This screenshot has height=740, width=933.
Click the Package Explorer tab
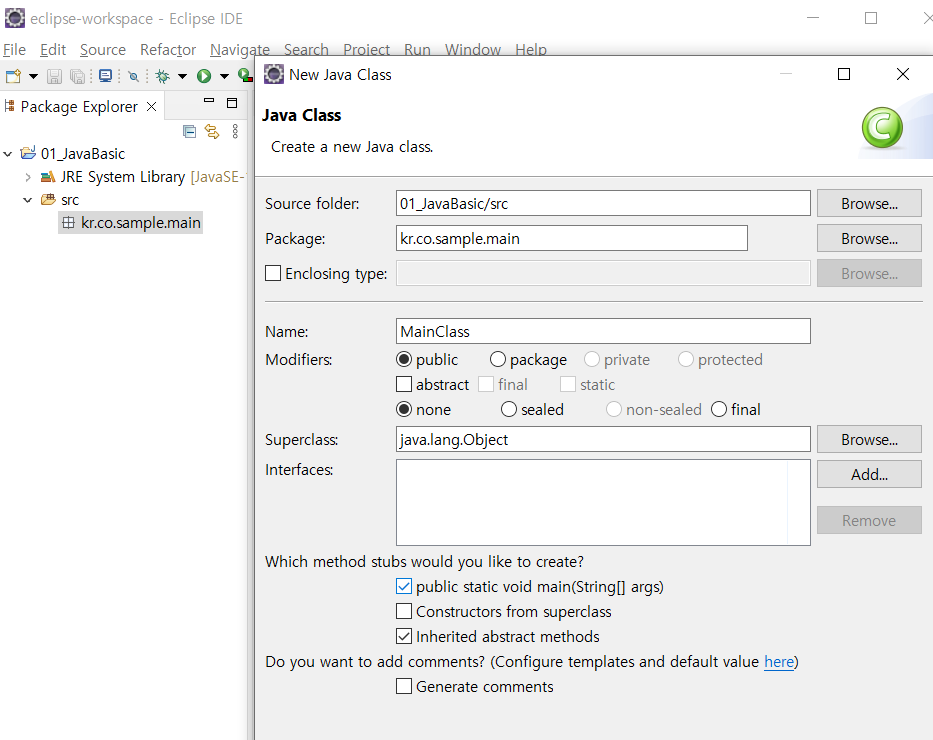pos(79,106)
